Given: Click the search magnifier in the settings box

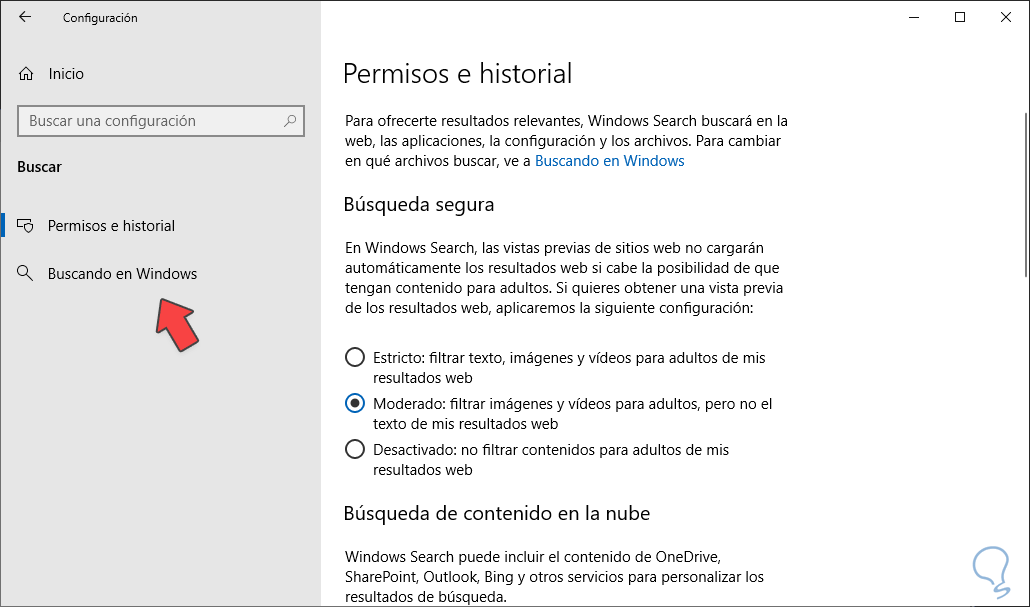Looking at the screenshot, I should [290, 121].
